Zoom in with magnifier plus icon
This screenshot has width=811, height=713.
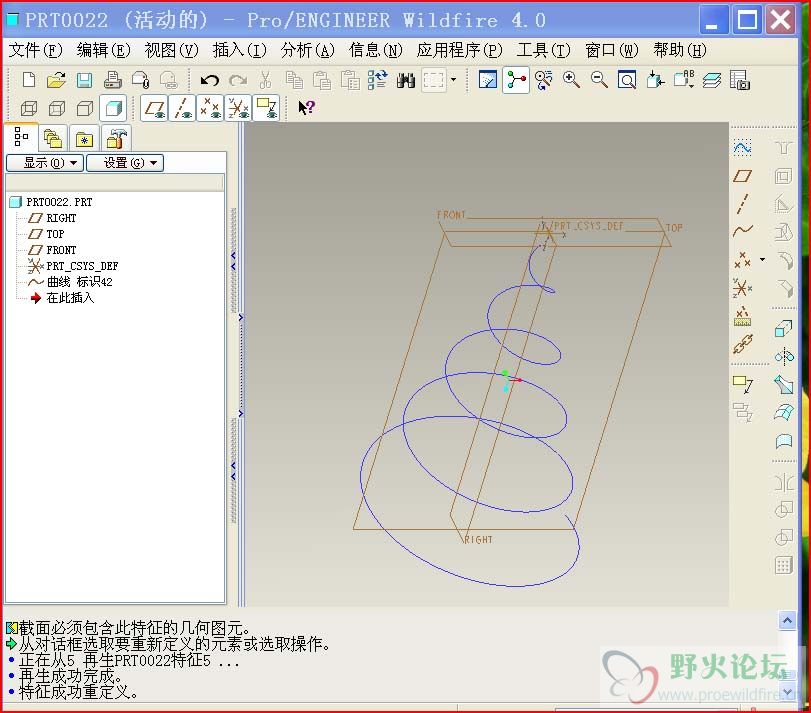pyautogui.click(x=571, y=80)
